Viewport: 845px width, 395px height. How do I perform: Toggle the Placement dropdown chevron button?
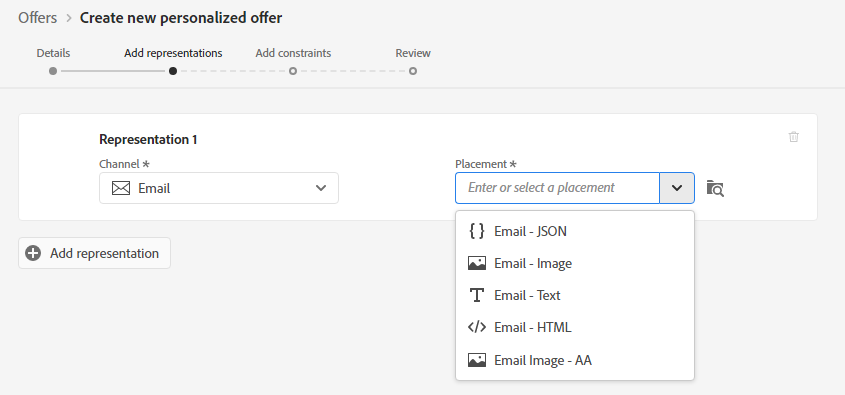[x=677, y=188]
